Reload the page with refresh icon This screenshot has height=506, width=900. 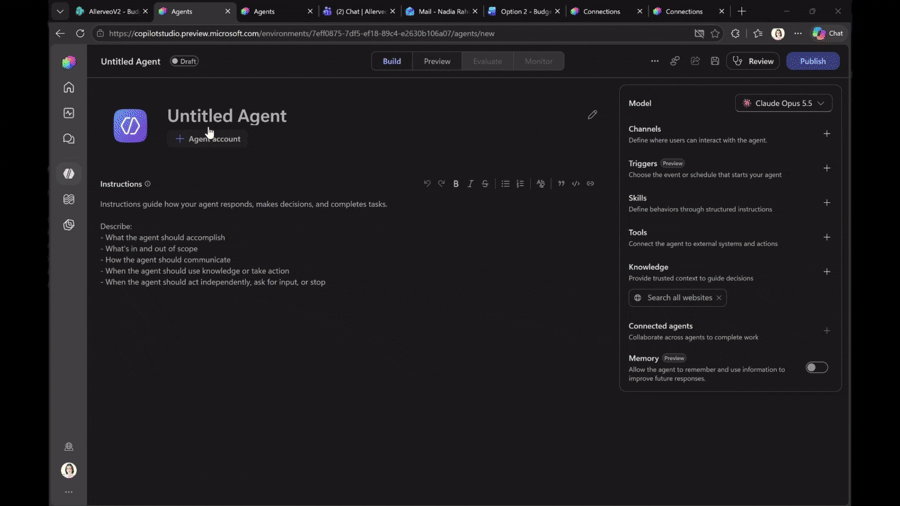80,33
